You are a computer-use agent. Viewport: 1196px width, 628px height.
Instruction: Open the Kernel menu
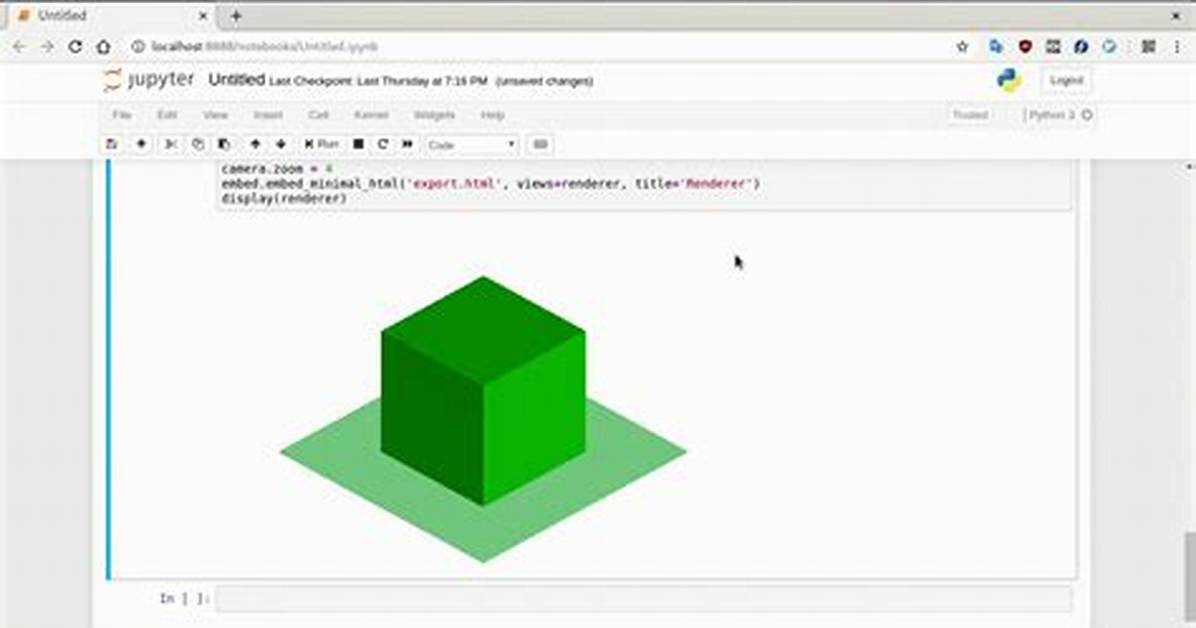[x=371, y=115]
